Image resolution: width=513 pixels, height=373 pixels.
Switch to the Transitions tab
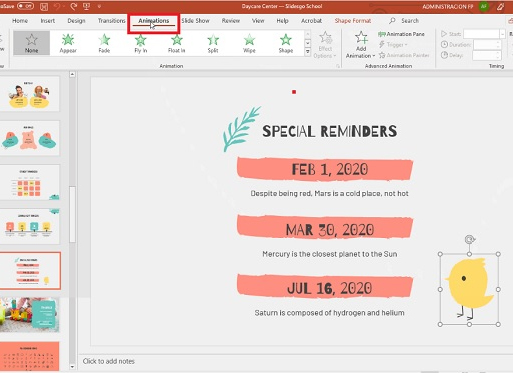[111, 21]
